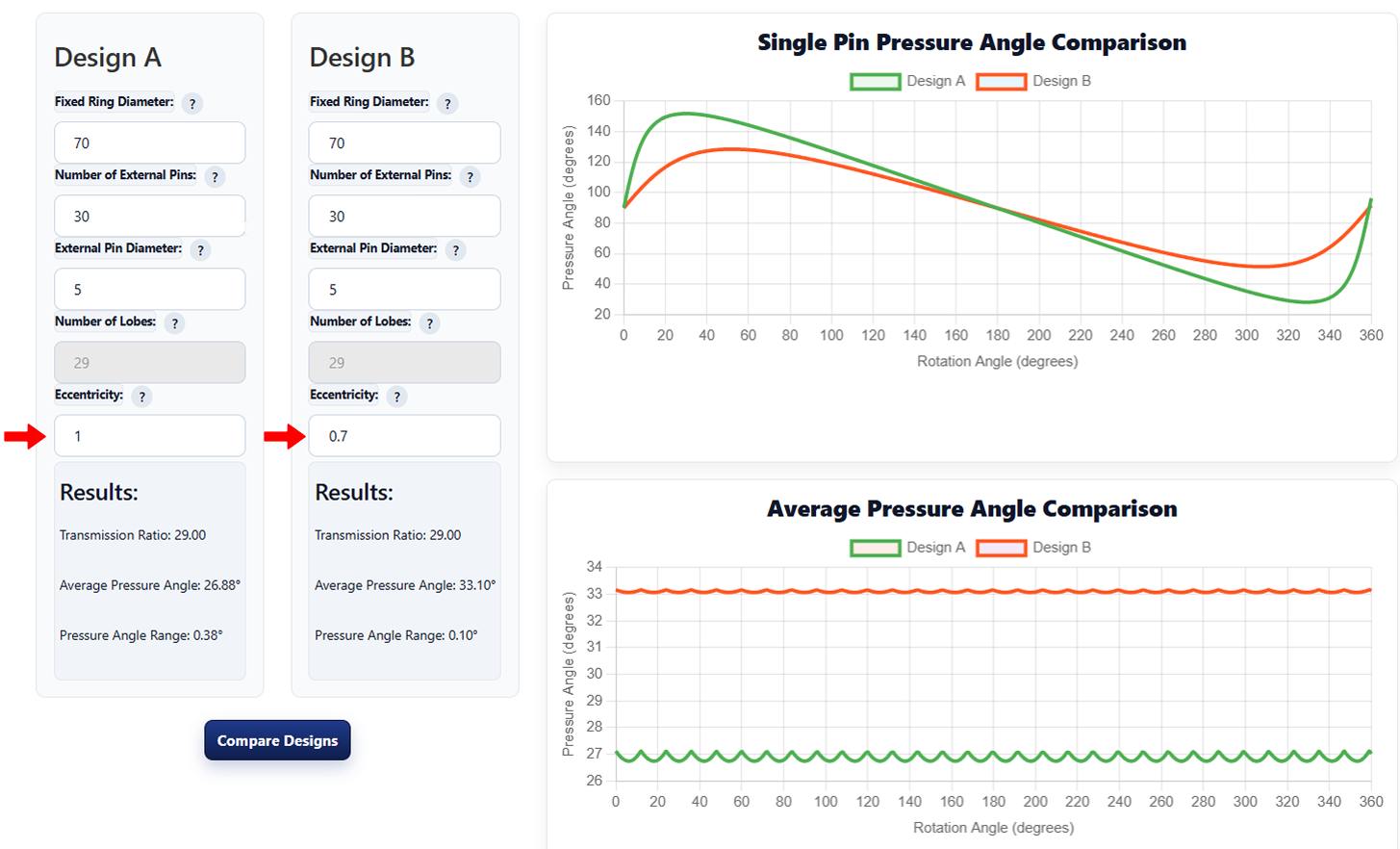1400x849 pixels.
Task: Open Design A External Pin Diameter help tooltip
Action: point(200,250)
